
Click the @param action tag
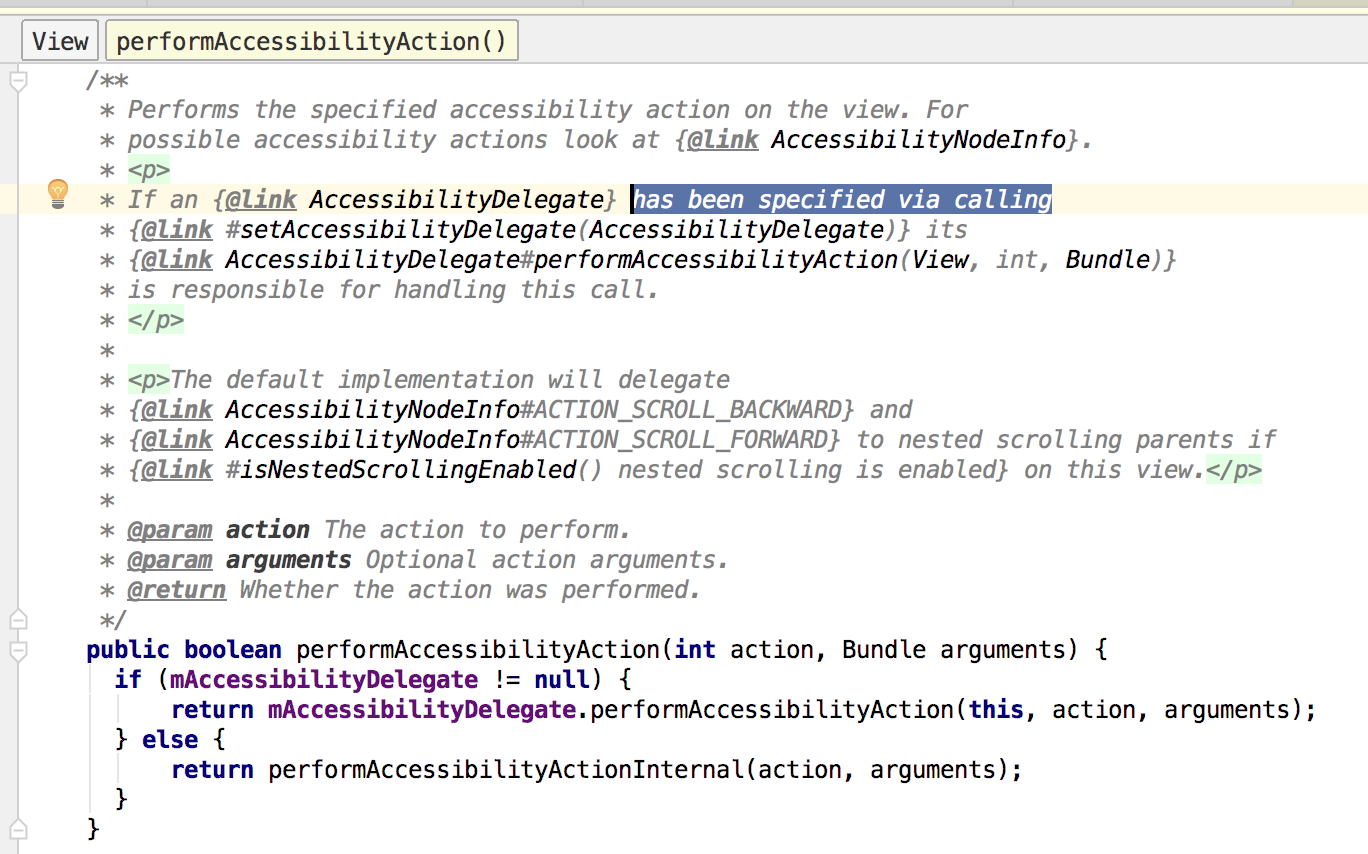[170, 530]
